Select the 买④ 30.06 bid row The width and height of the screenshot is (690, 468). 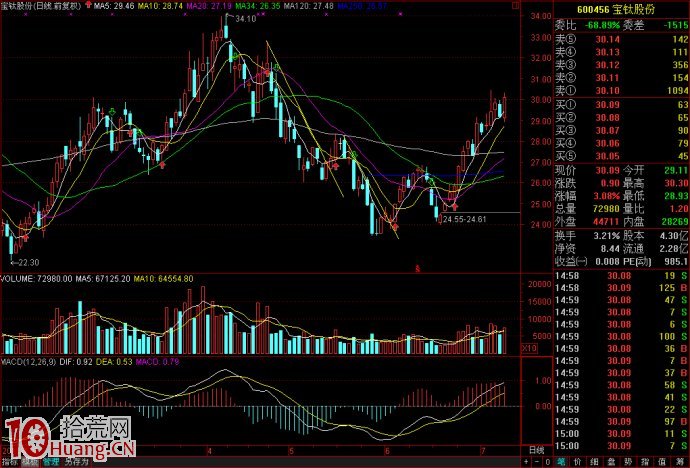621,143
